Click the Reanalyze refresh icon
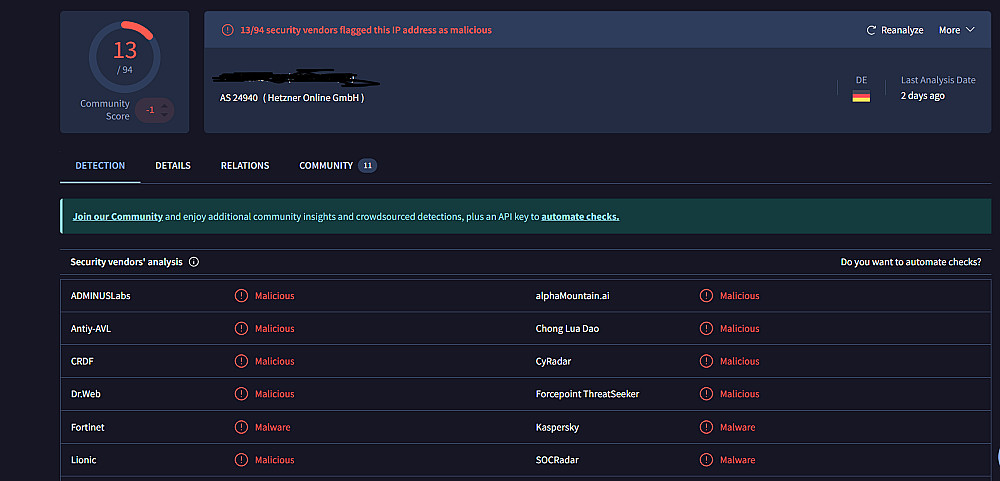This screenshot has height=481, width=1000. click(x=871, y=30)
